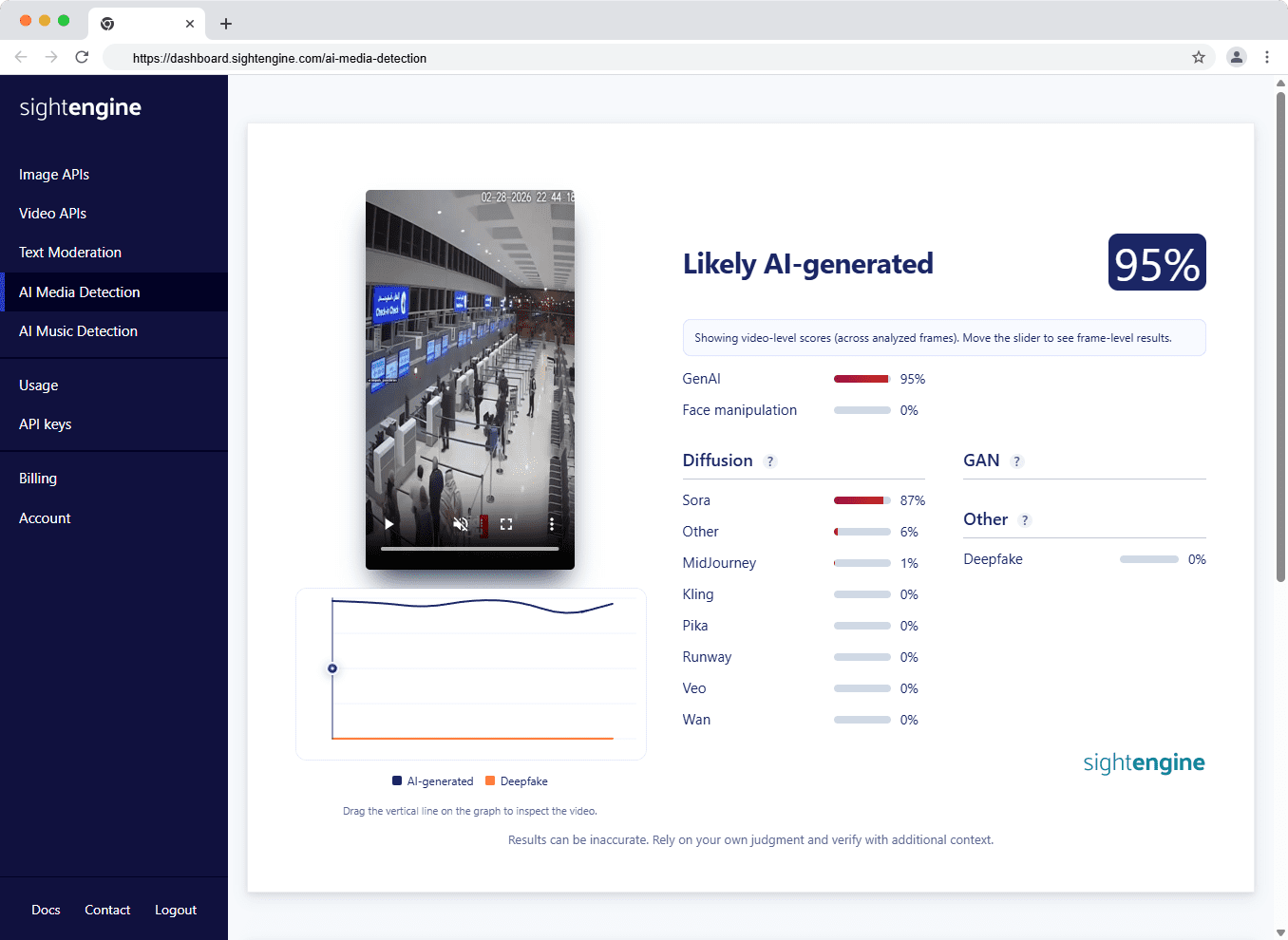
Task: Toggle AI-generated series in graph legend
Action: 433,781
